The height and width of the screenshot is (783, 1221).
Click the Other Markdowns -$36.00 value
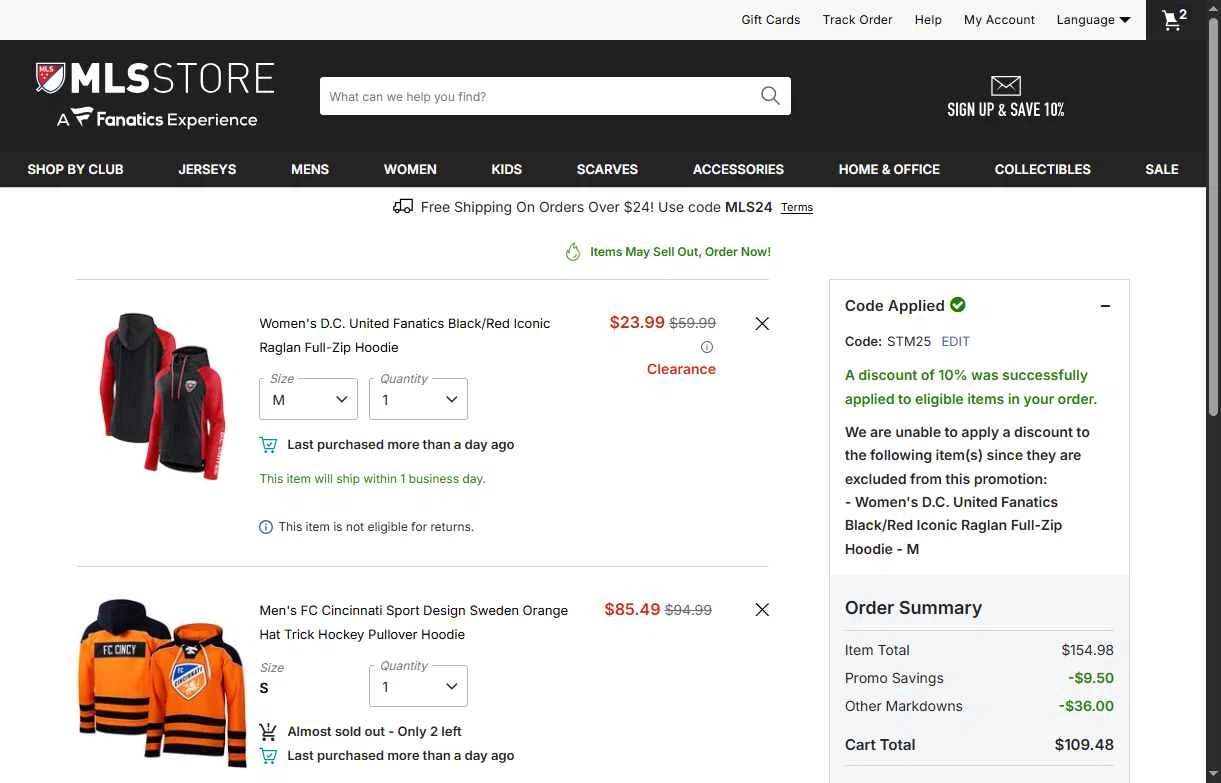[x=1086, y=706]
